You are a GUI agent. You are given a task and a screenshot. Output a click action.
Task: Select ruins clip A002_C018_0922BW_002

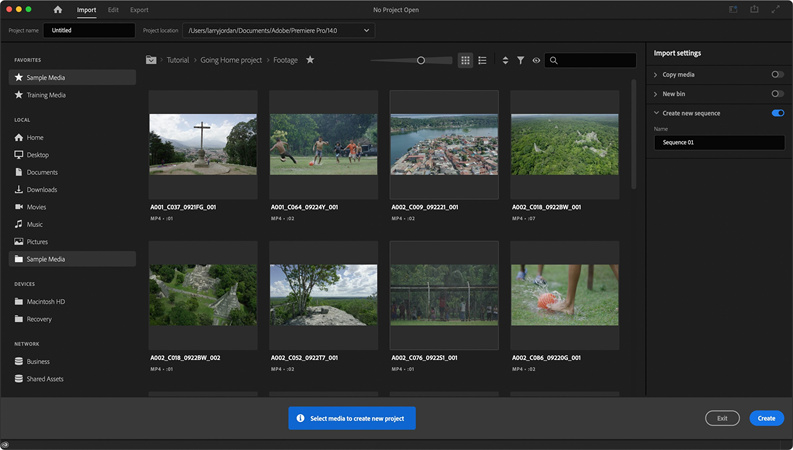pos(203,295)
